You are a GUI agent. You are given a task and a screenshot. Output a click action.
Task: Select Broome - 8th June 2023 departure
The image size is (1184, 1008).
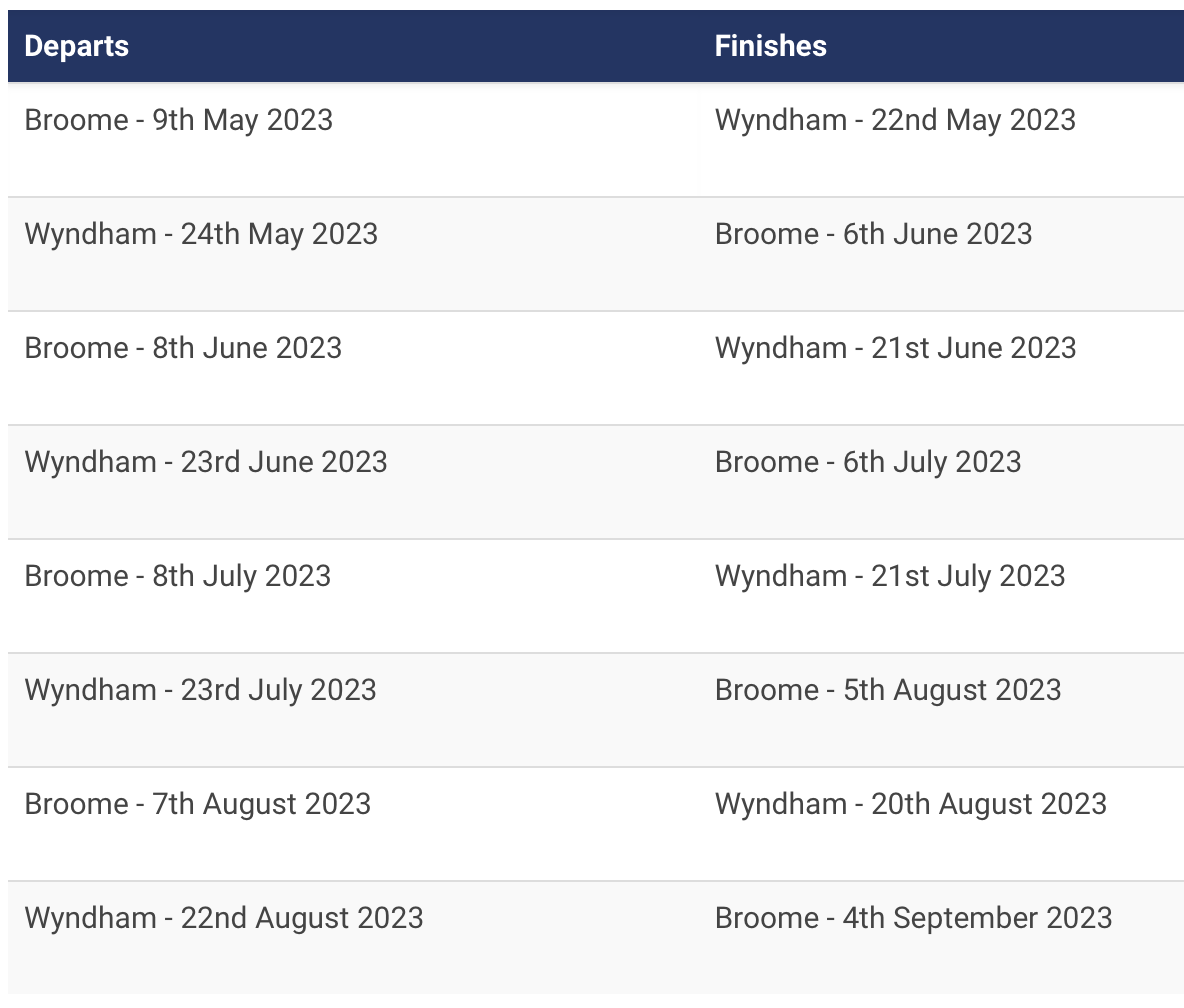[x=183, y=348]
